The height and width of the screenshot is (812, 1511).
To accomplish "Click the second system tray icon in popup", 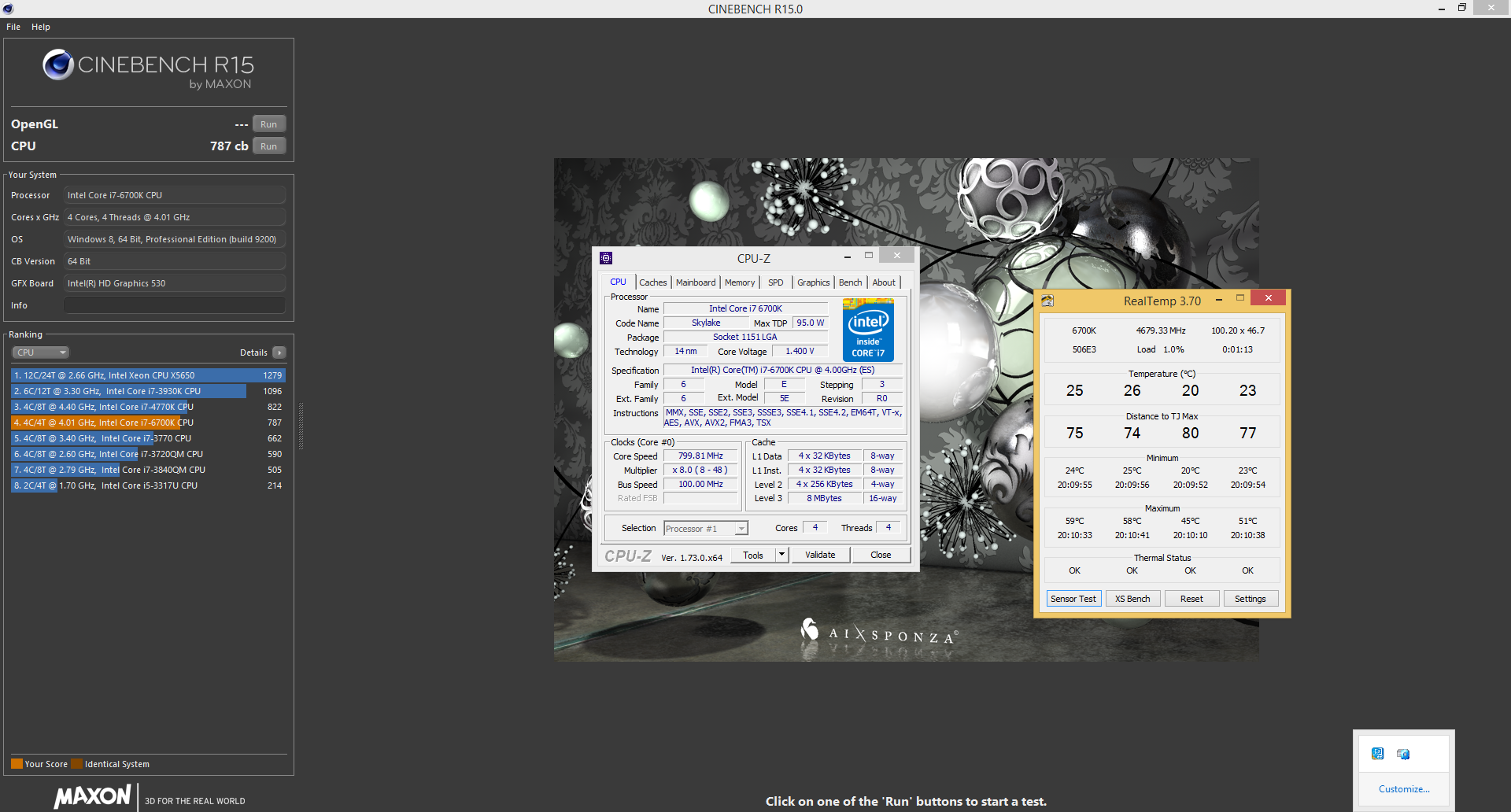I will [1403, 754].
